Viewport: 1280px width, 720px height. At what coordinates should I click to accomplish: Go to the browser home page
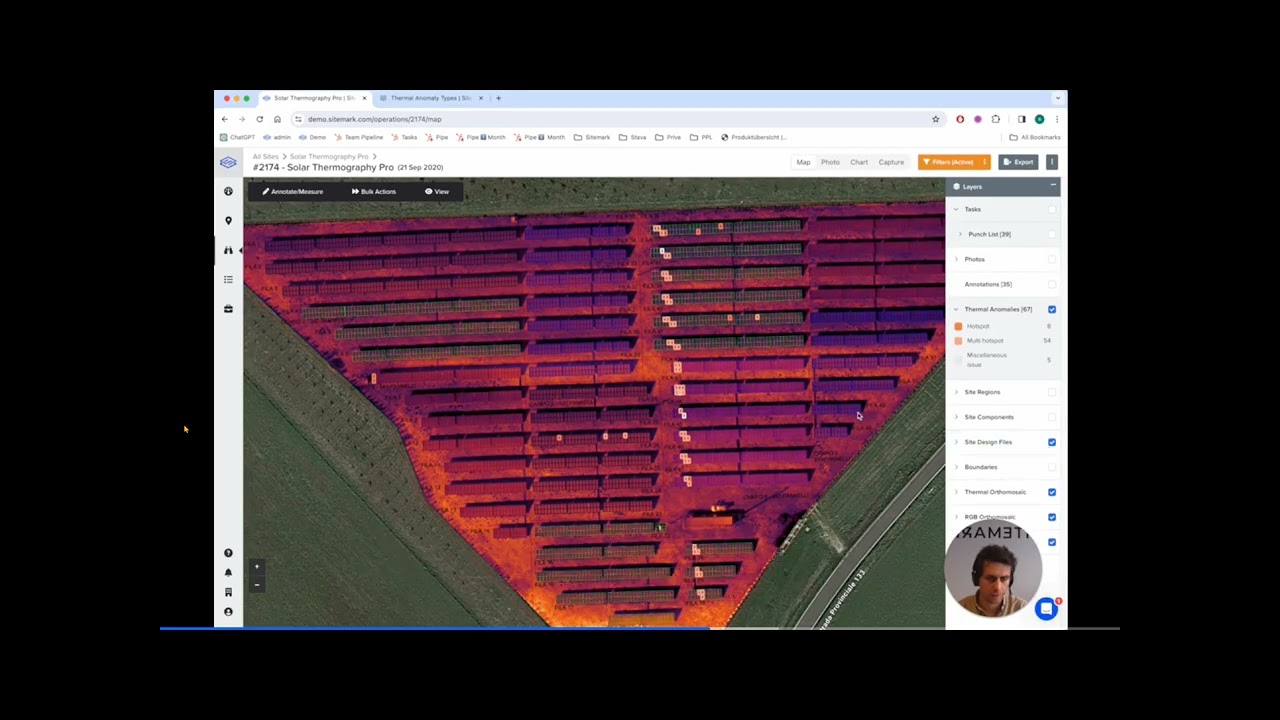[277, 119]
